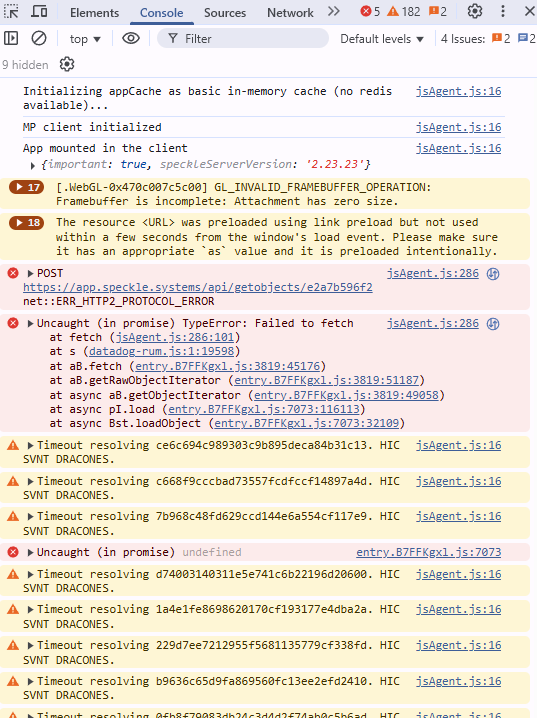Open the three-dot customize DevTools menu

(503, 11)
